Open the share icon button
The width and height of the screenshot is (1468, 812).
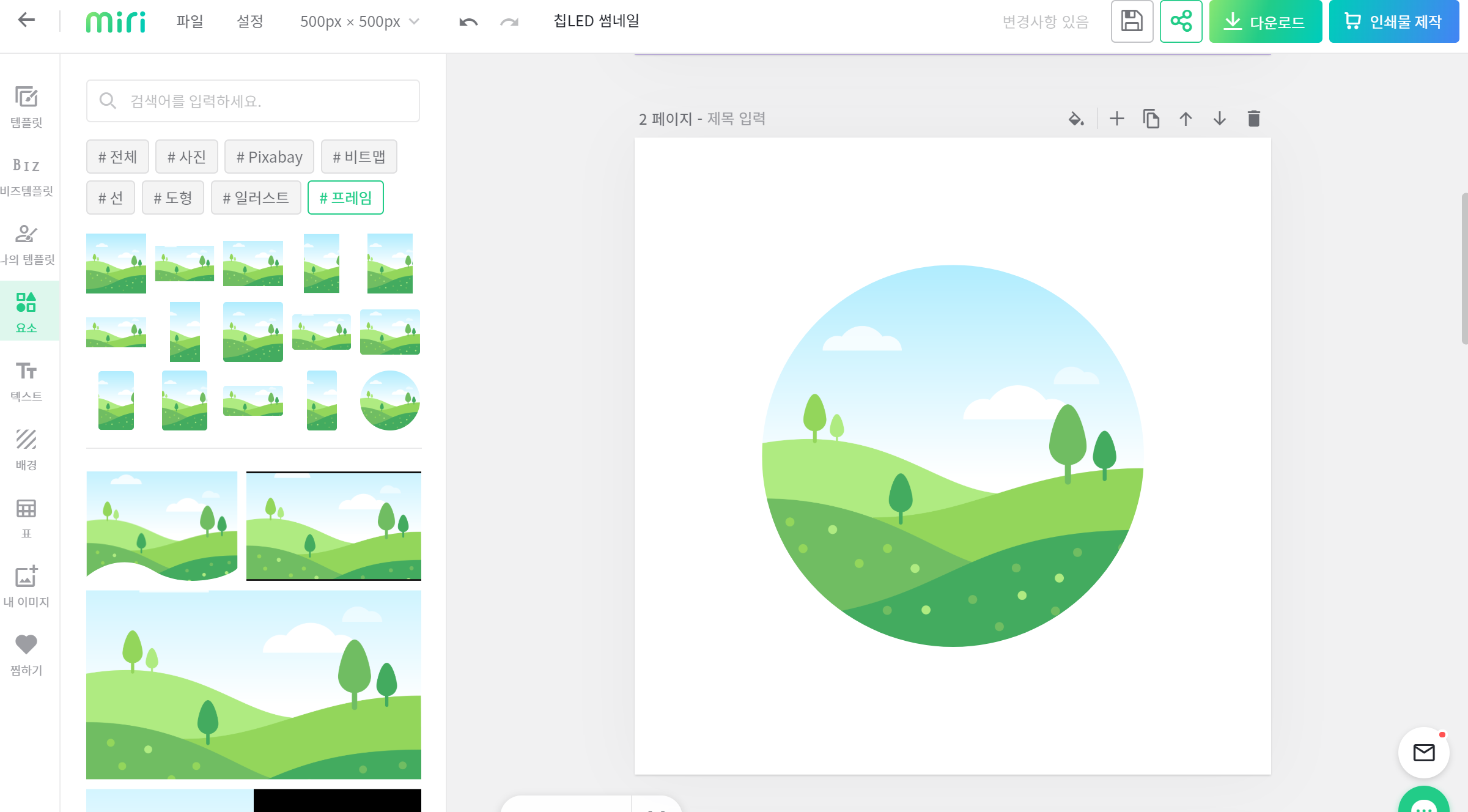click(x=1181, y=21)
